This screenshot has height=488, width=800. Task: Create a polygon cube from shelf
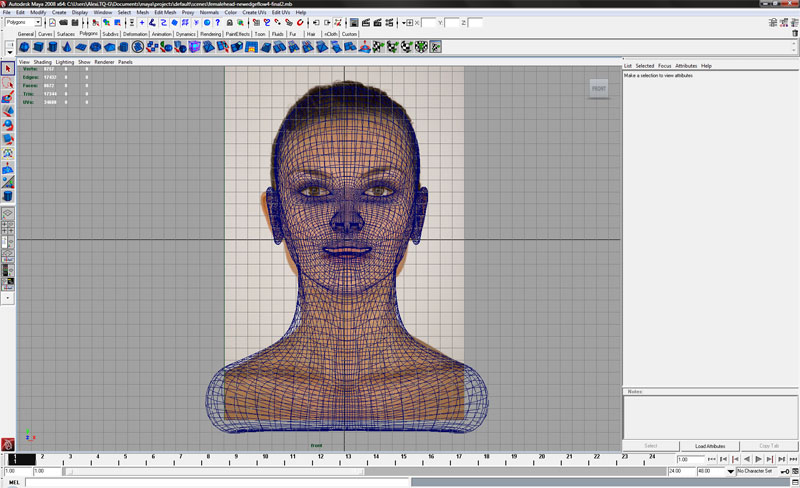[x=38, y=47]
